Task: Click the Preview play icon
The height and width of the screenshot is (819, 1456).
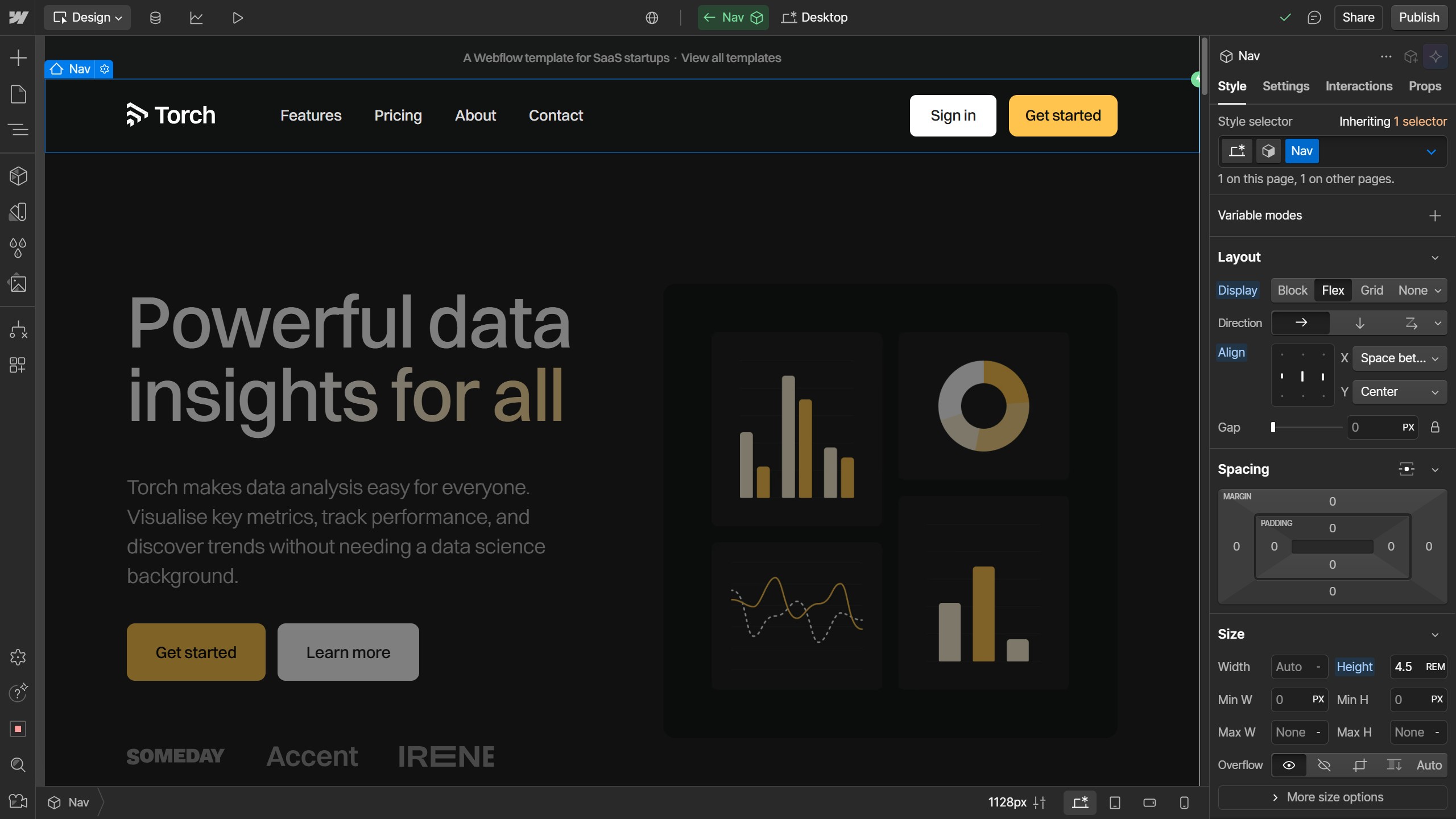Action: point(238,18)
